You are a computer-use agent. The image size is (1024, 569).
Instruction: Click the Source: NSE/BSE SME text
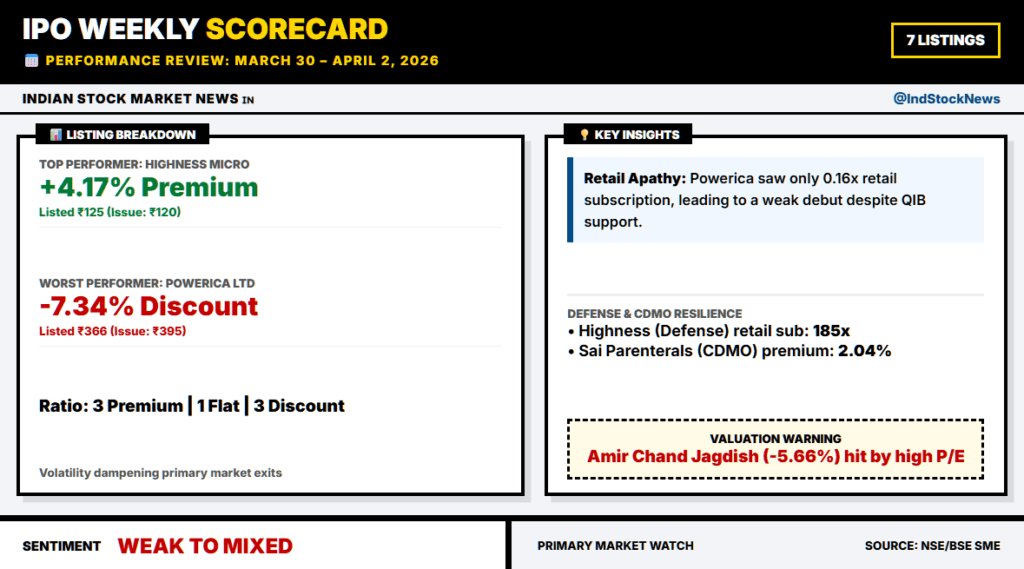932,546
